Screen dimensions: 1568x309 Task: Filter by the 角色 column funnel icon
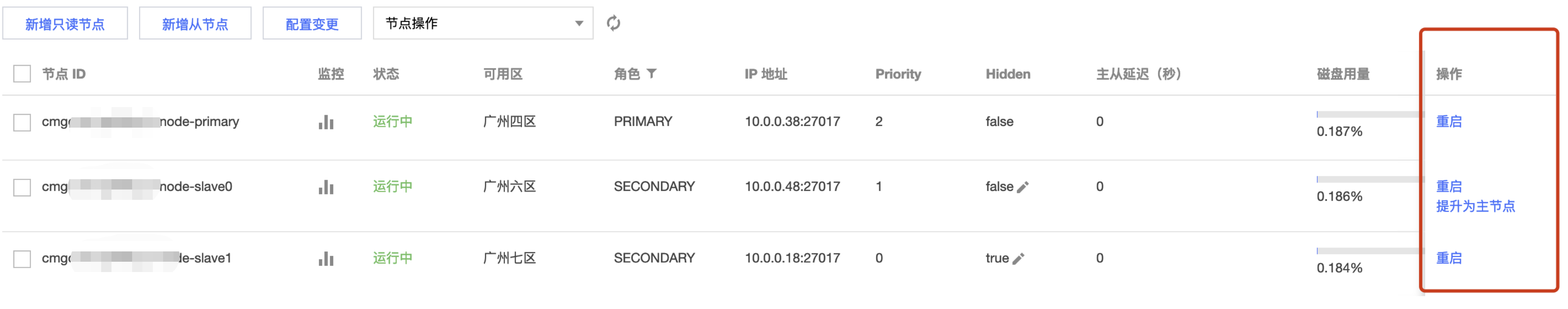pos(652,73)
